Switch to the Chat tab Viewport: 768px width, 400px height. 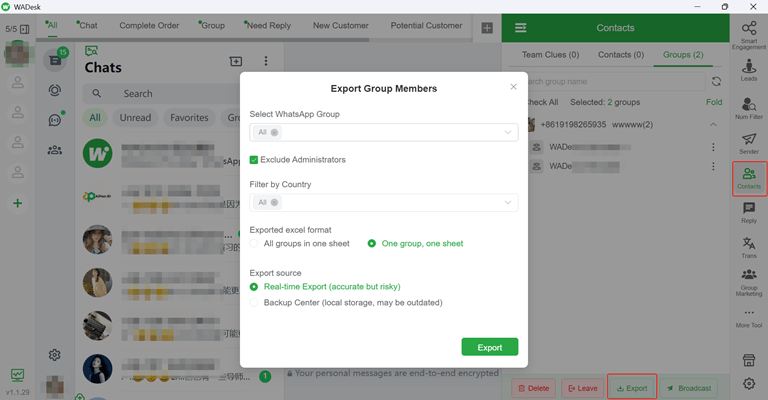87,25
